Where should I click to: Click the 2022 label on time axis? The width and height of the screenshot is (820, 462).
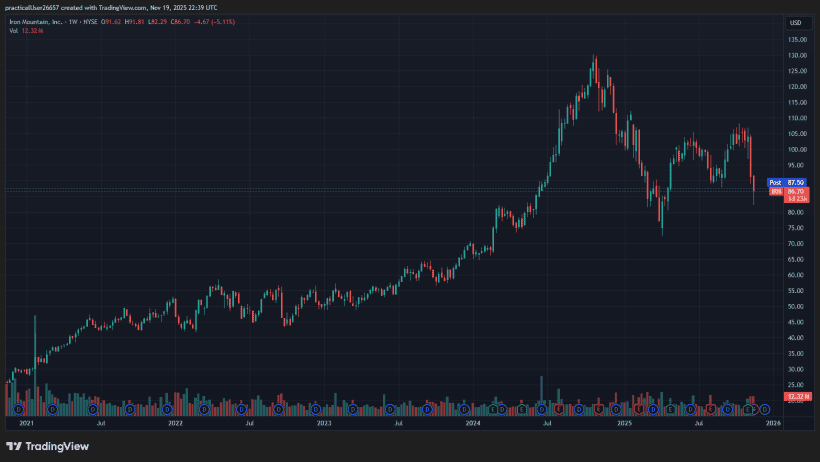point(175,424)
